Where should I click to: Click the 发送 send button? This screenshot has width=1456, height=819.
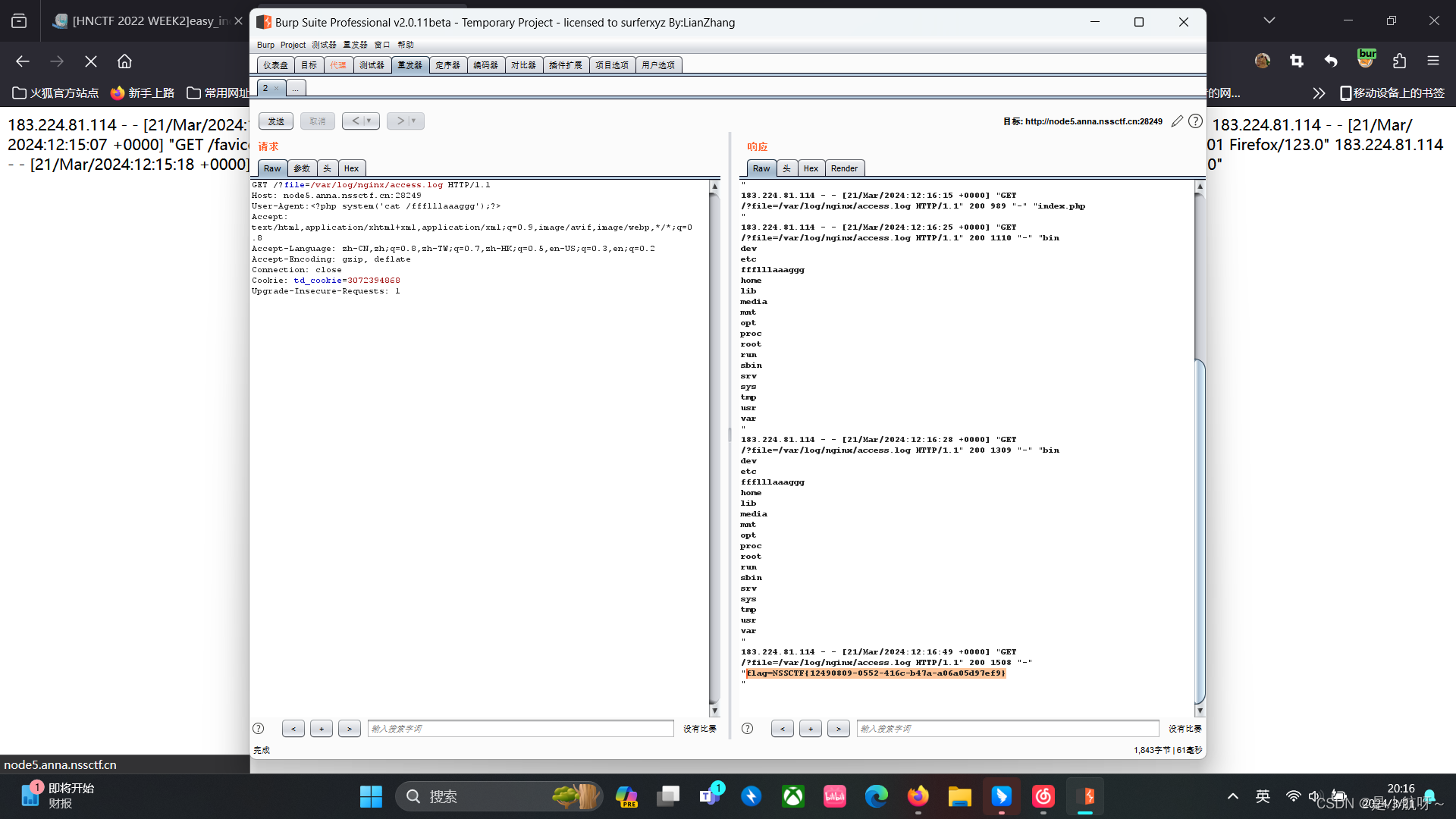276,121
